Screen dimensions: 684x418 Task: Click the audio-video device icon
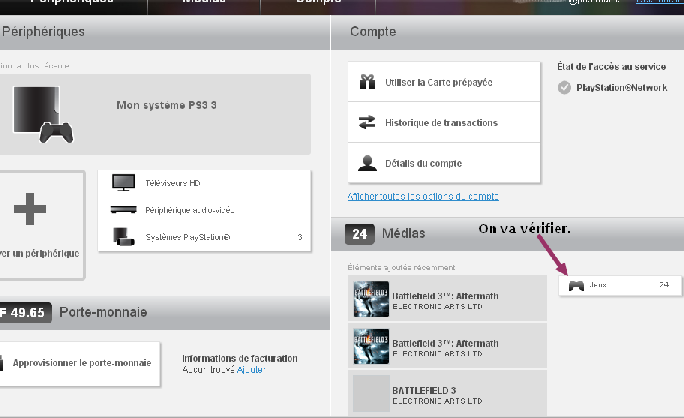(123, 210)
